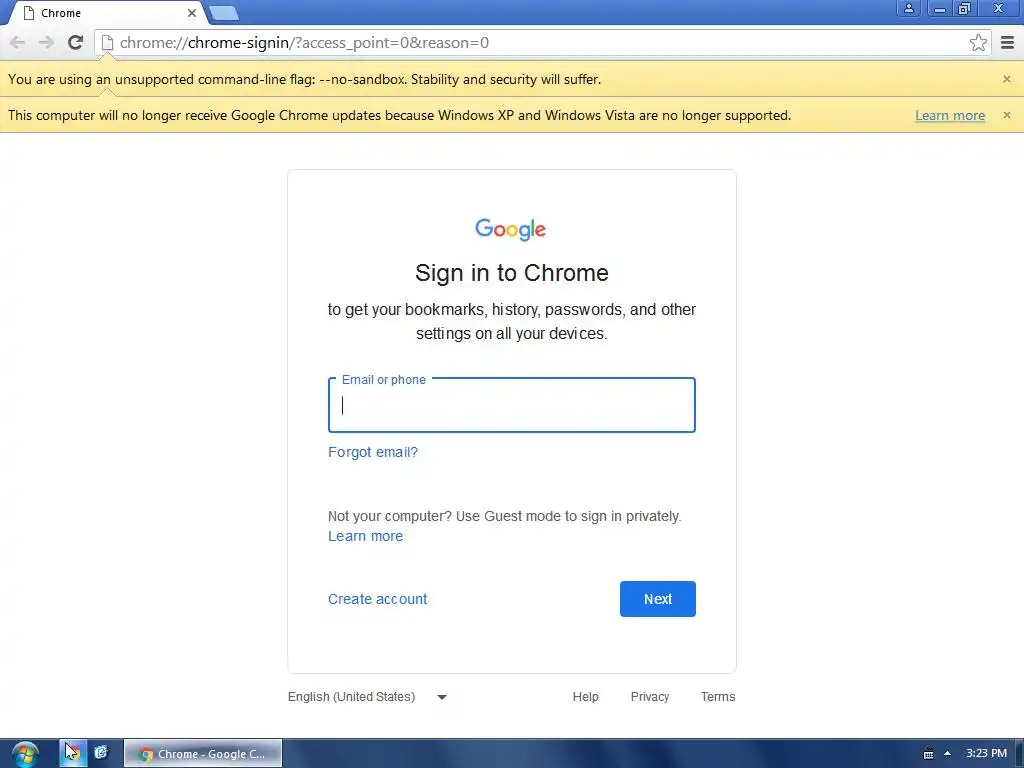The width and height of the screenshot is (1024, 768).
Task: Click the Google logo
Action: pyautogui.click(x=511, y=229)
